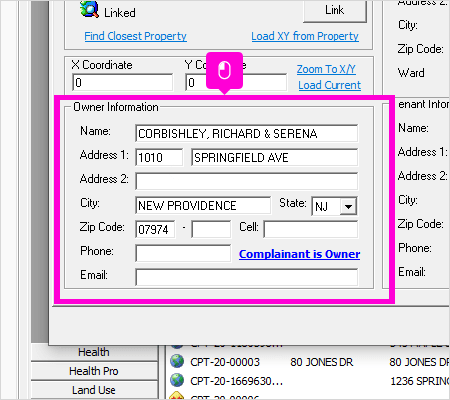The width and height of the screenshot is (450, 400).
Task: Click the owner City field
Action: [203, 205]
